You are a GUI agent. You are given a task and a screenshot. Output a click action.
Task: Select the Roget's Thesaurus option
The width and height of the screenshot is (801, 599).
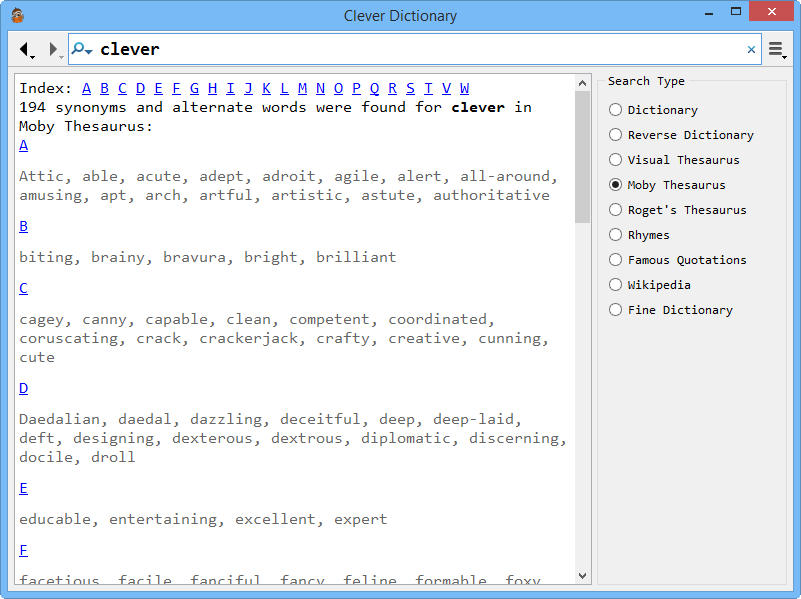[x=678, y=210]
